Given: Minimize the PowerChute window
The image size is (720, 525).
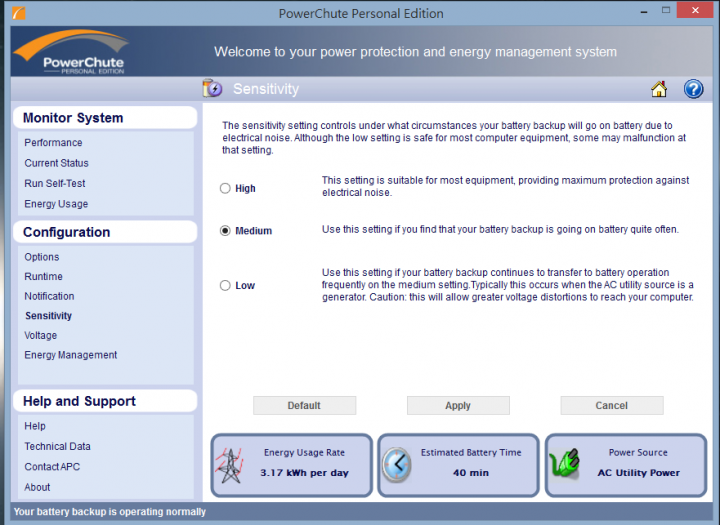Looking at the screenshot, I should click(644, 11).
